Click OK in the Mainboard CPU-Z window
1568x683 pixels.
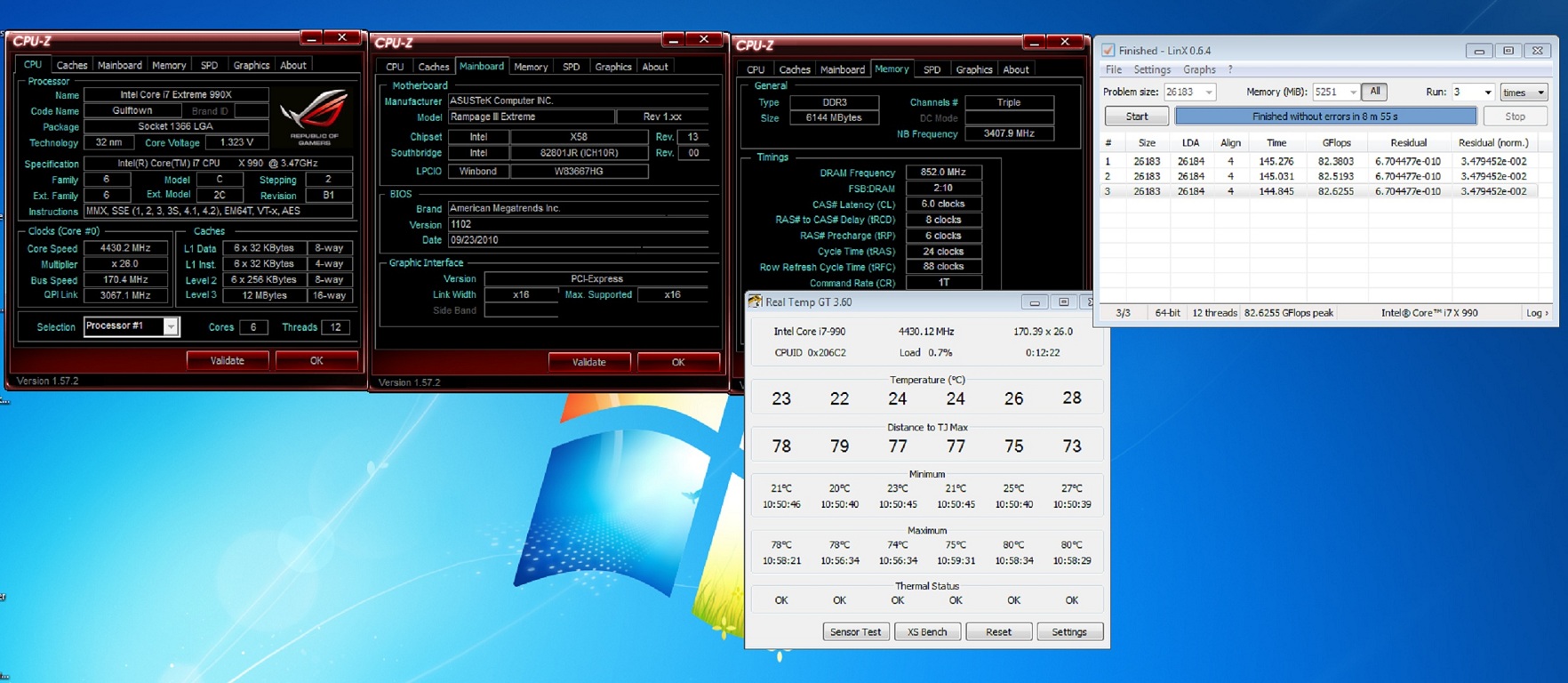[678, 362]
